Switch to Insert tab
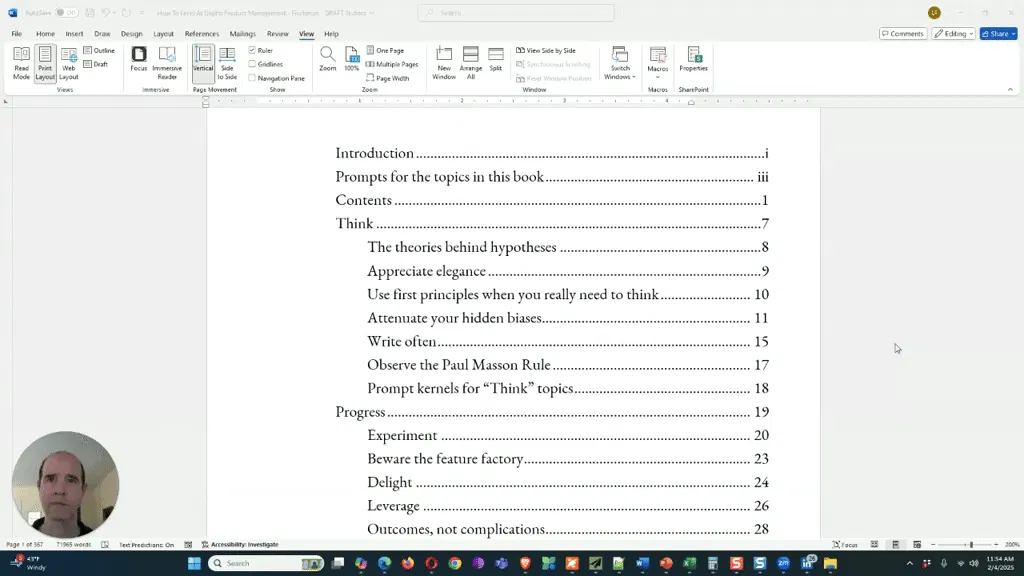Viewport: 1024px width, 576px height. 74,33
